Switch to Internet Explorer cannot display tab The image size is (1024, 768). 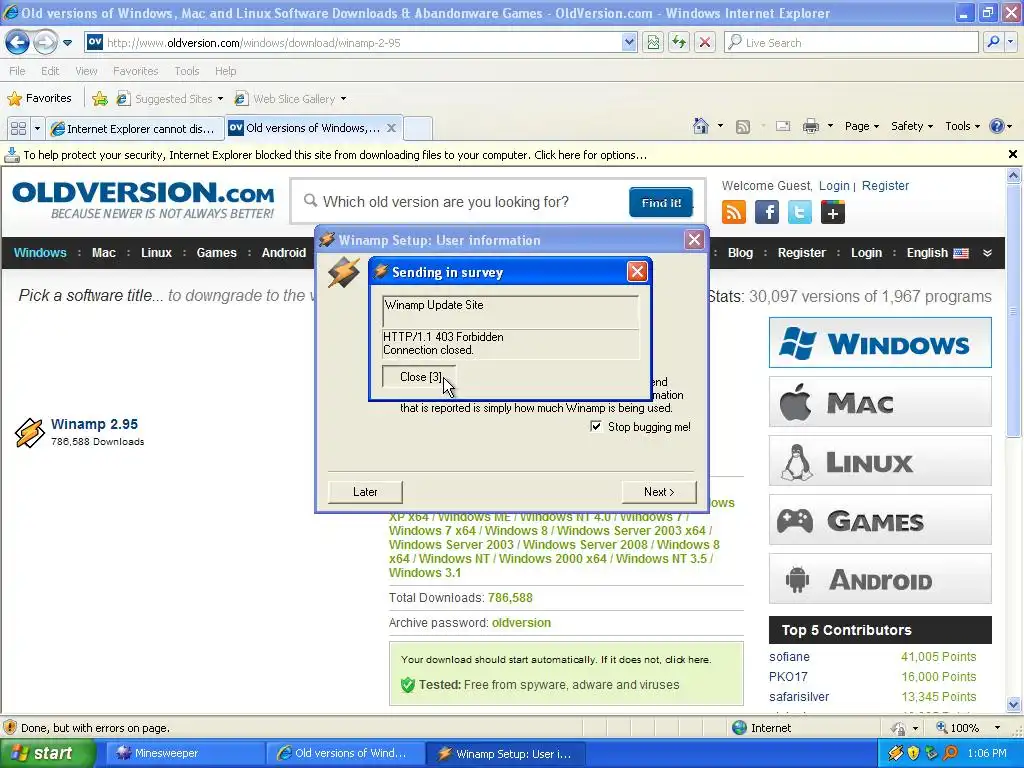coord(135,128)
